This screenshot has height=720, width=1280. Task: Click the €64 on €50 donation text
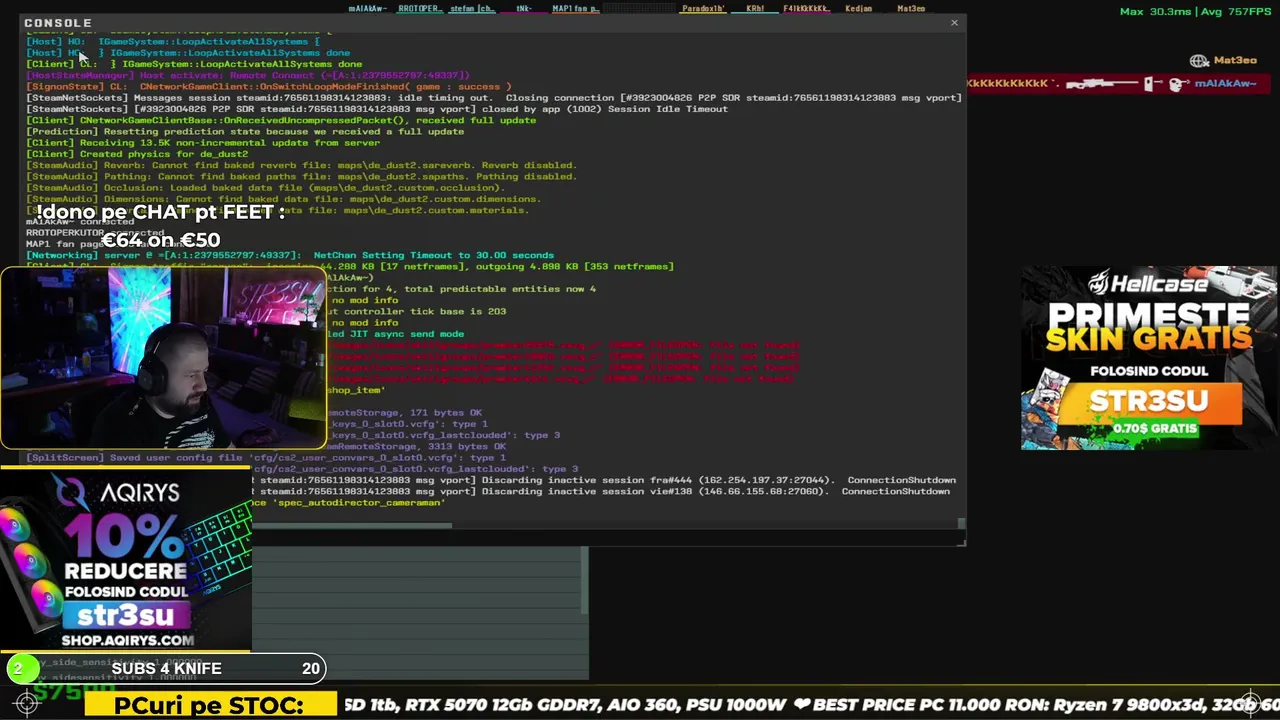tap(160, 240)
